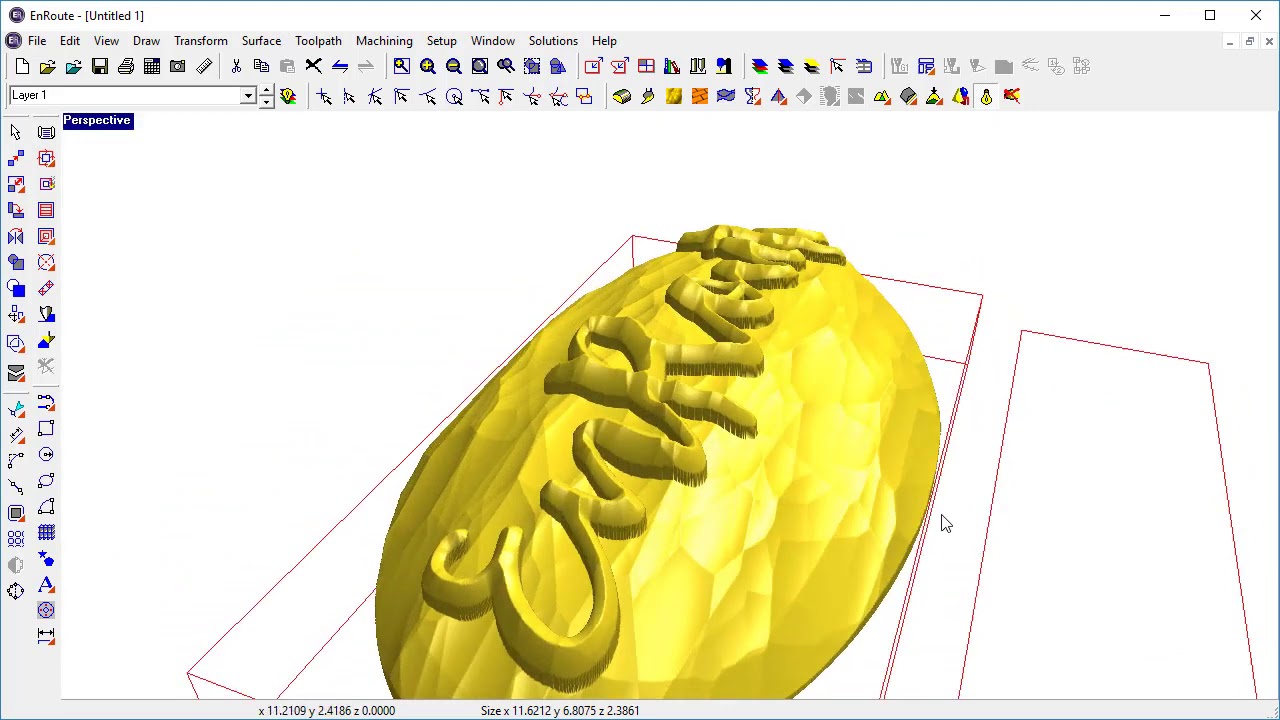
Task: Click the cursor coordinates 'x 11.2109' readout
Action: [327, 711]
